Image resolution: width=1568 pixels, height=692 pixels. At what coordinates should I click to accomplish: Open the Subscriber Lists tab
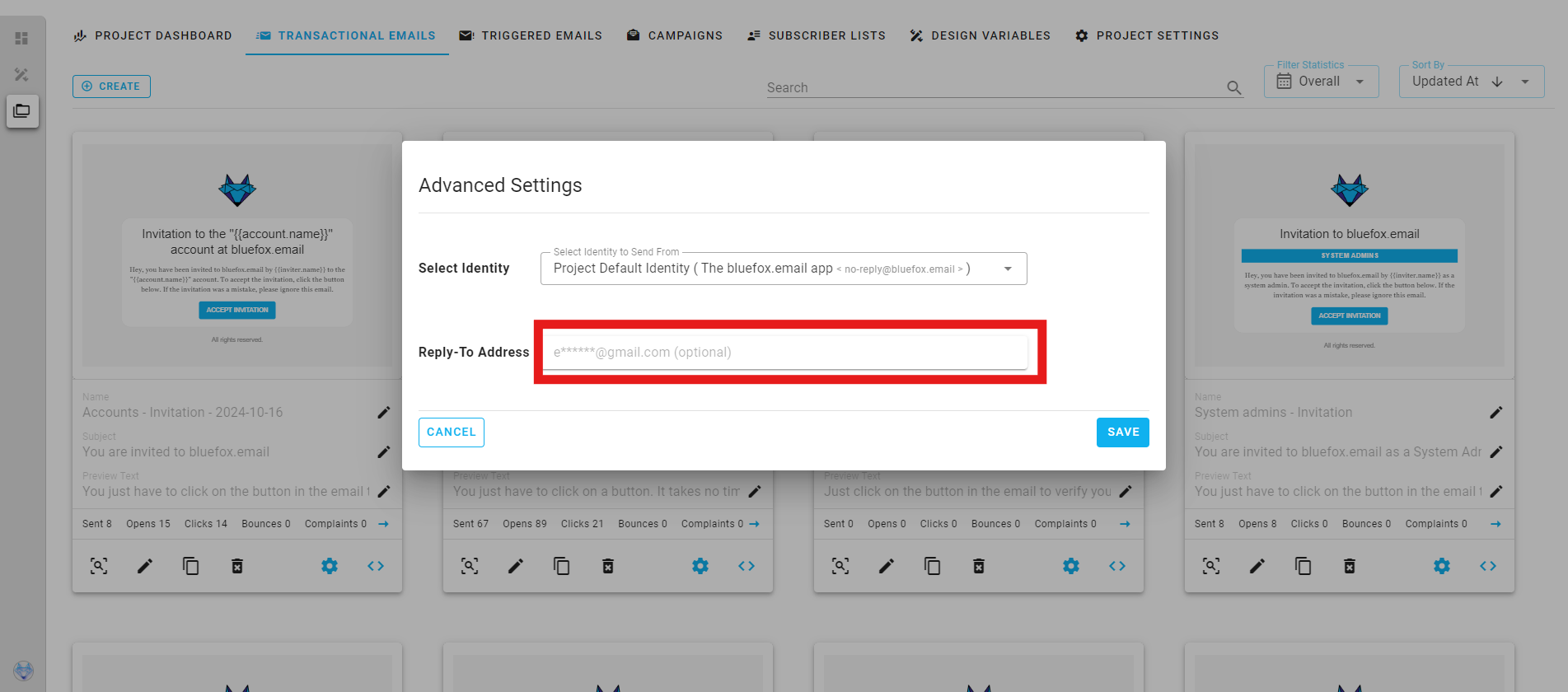tap(817, 35)
